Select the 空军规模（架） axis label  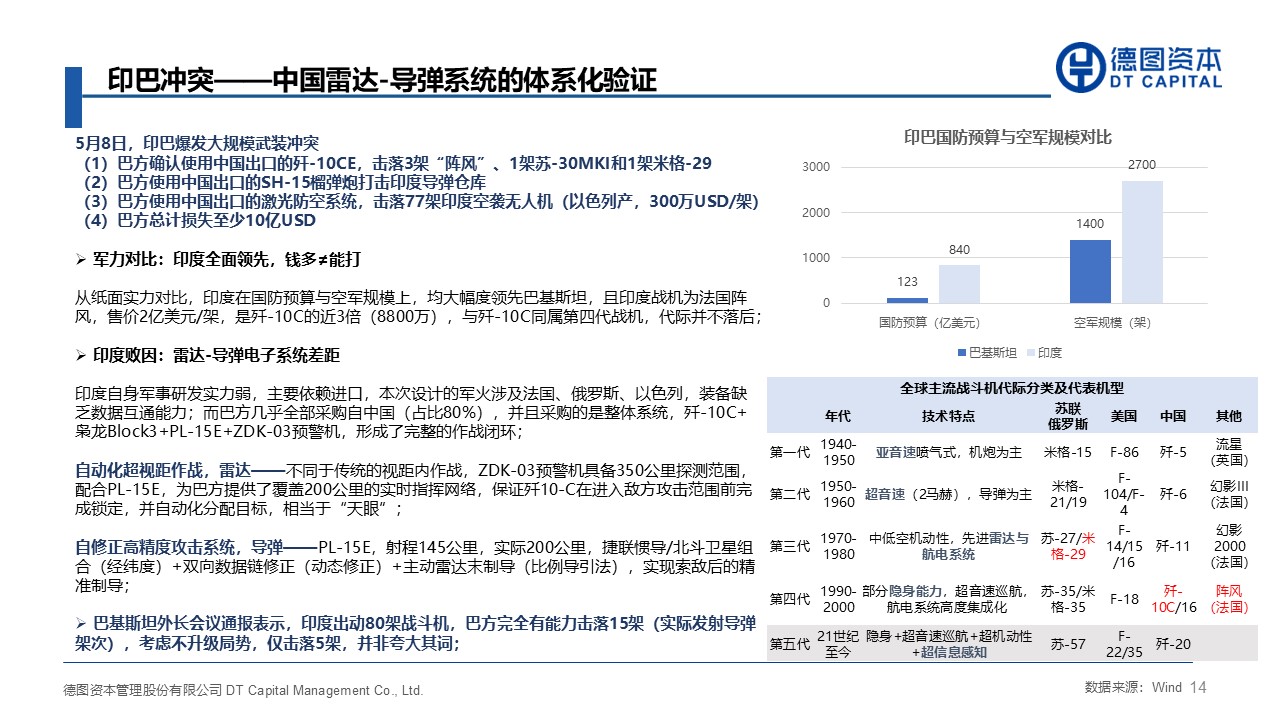pos(1112,323)
